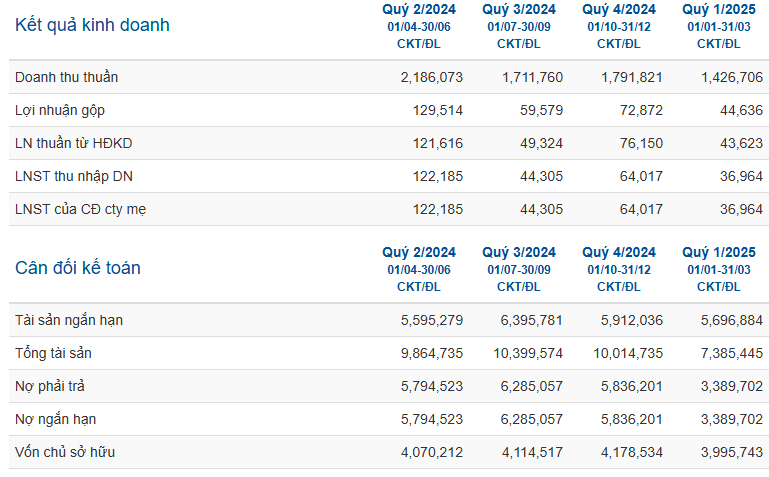Select the Tổng tài sản row label
This screenshot has width=769, height=477.
pyautogui.click(x=58, y=353)
